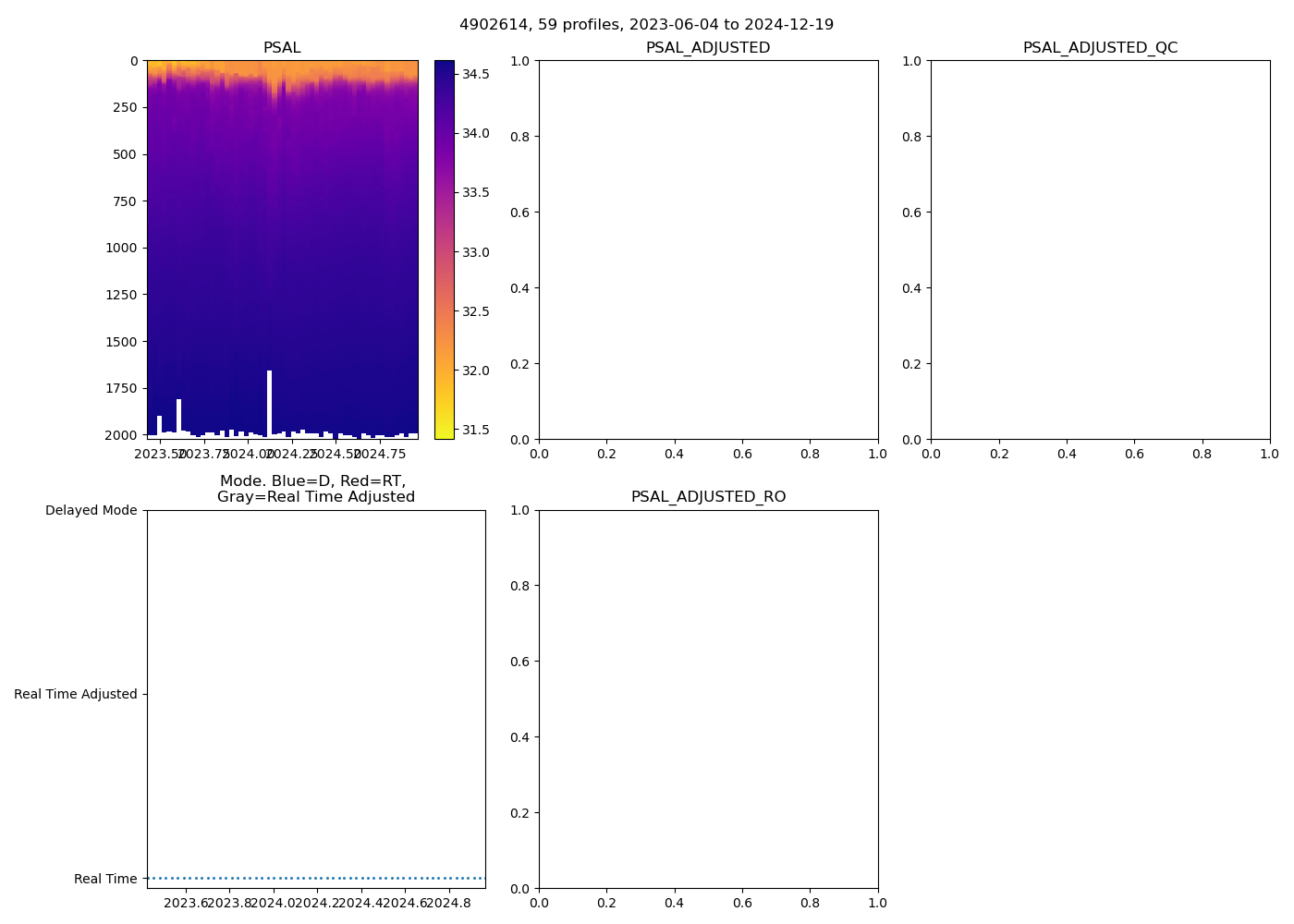This screenshot has width=1294, height=924.
Task: Select the PSAL plot title
Action: pyautogui.click(x=282, y=48)
